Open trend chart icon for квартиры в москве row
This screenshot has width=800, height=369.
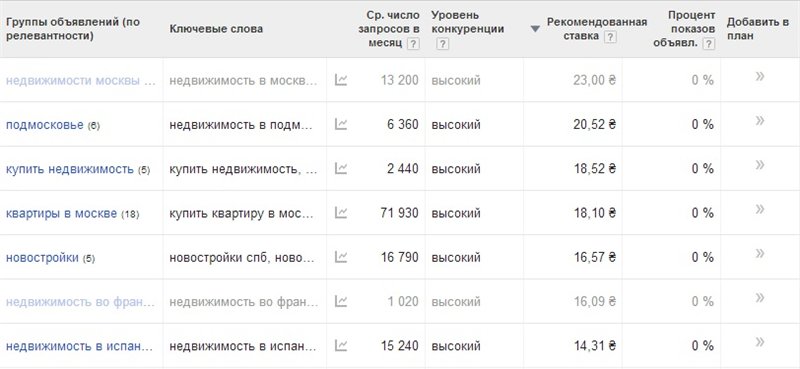tap(341, 213)
